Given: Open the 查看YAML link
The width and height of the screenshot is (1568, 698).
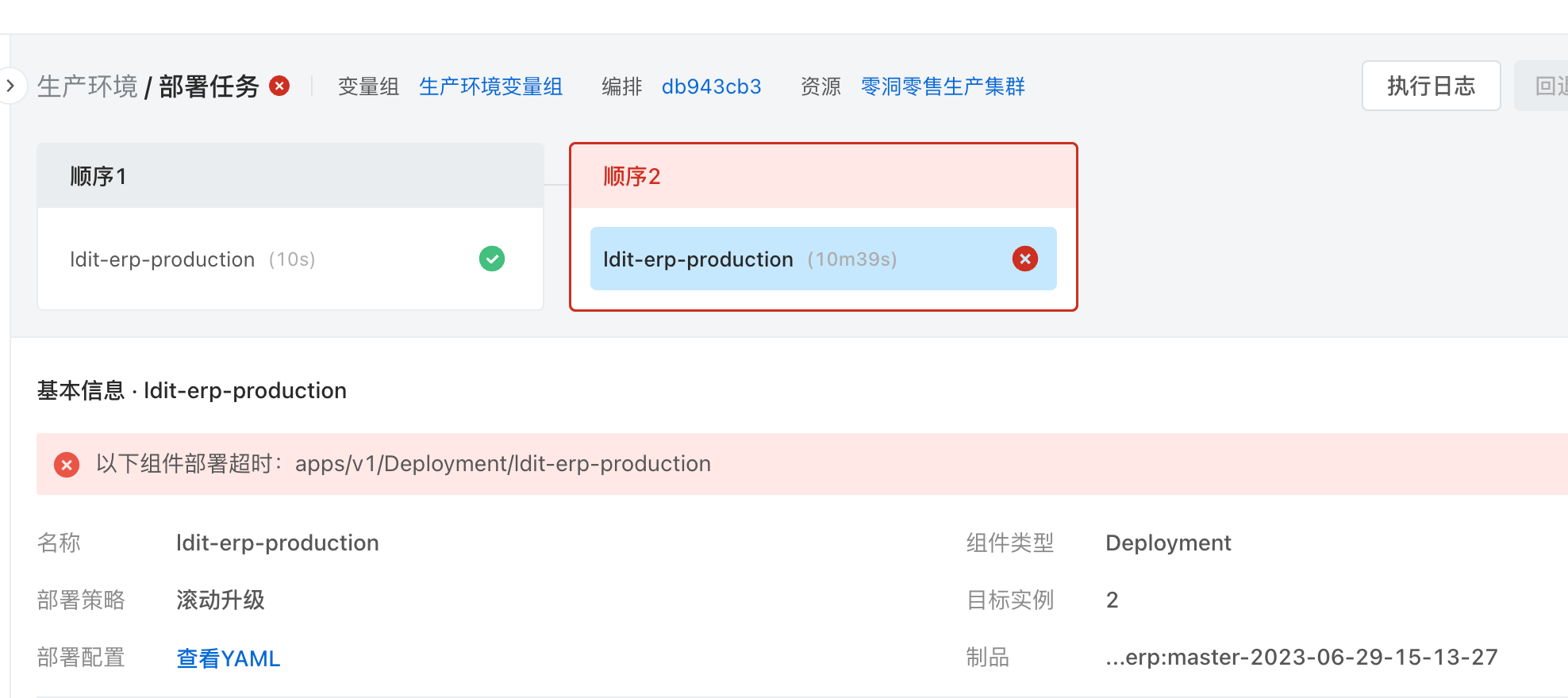Looking at the screenshot, I should point(228,658).
